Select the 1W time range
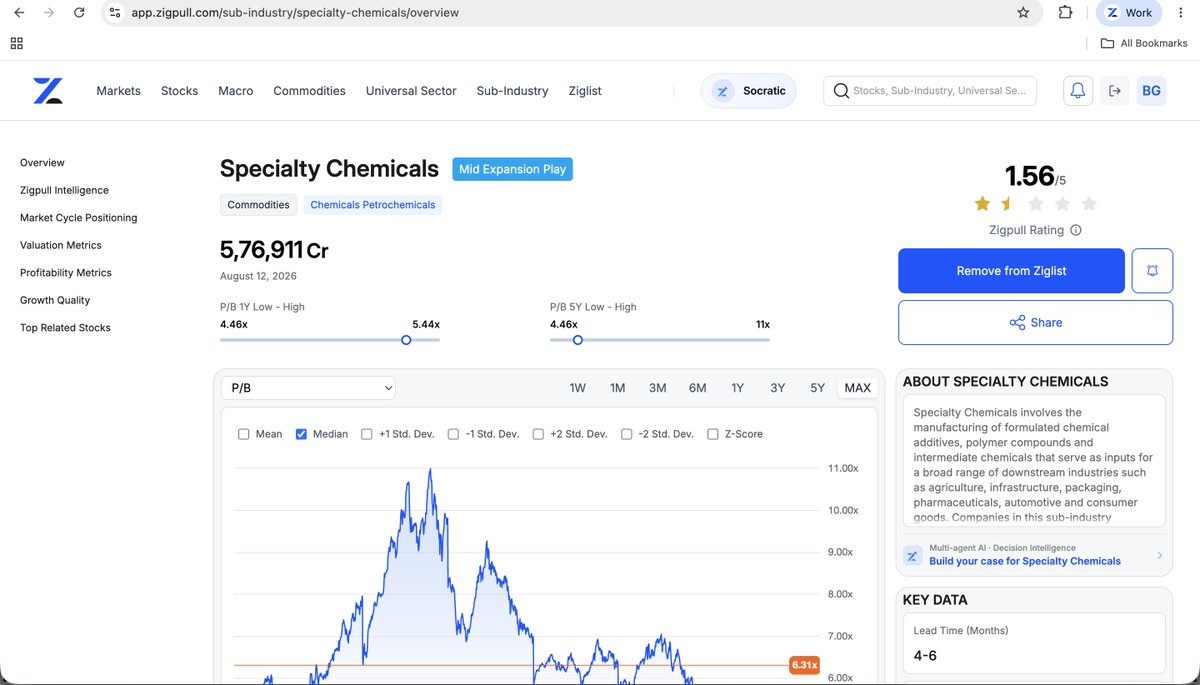 (x=577, y=388)
